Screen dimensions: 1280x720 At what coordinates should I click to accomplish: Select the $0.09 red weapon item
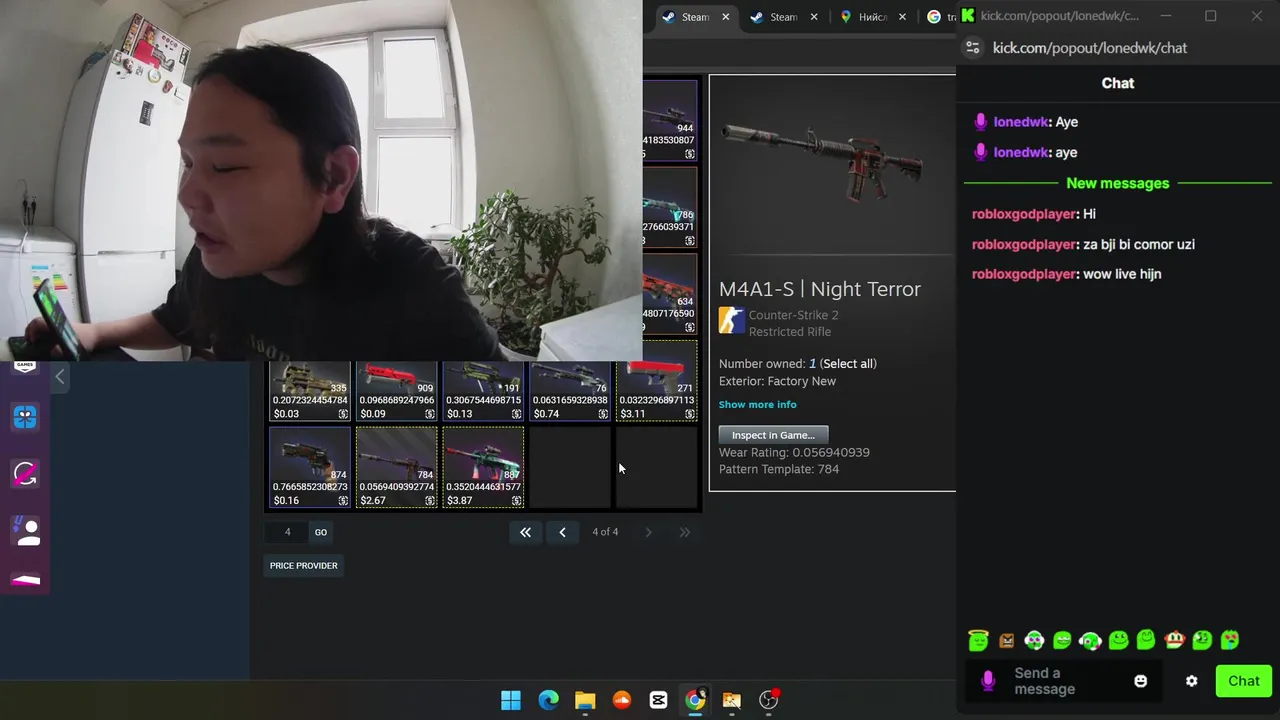tap(397, 391)
